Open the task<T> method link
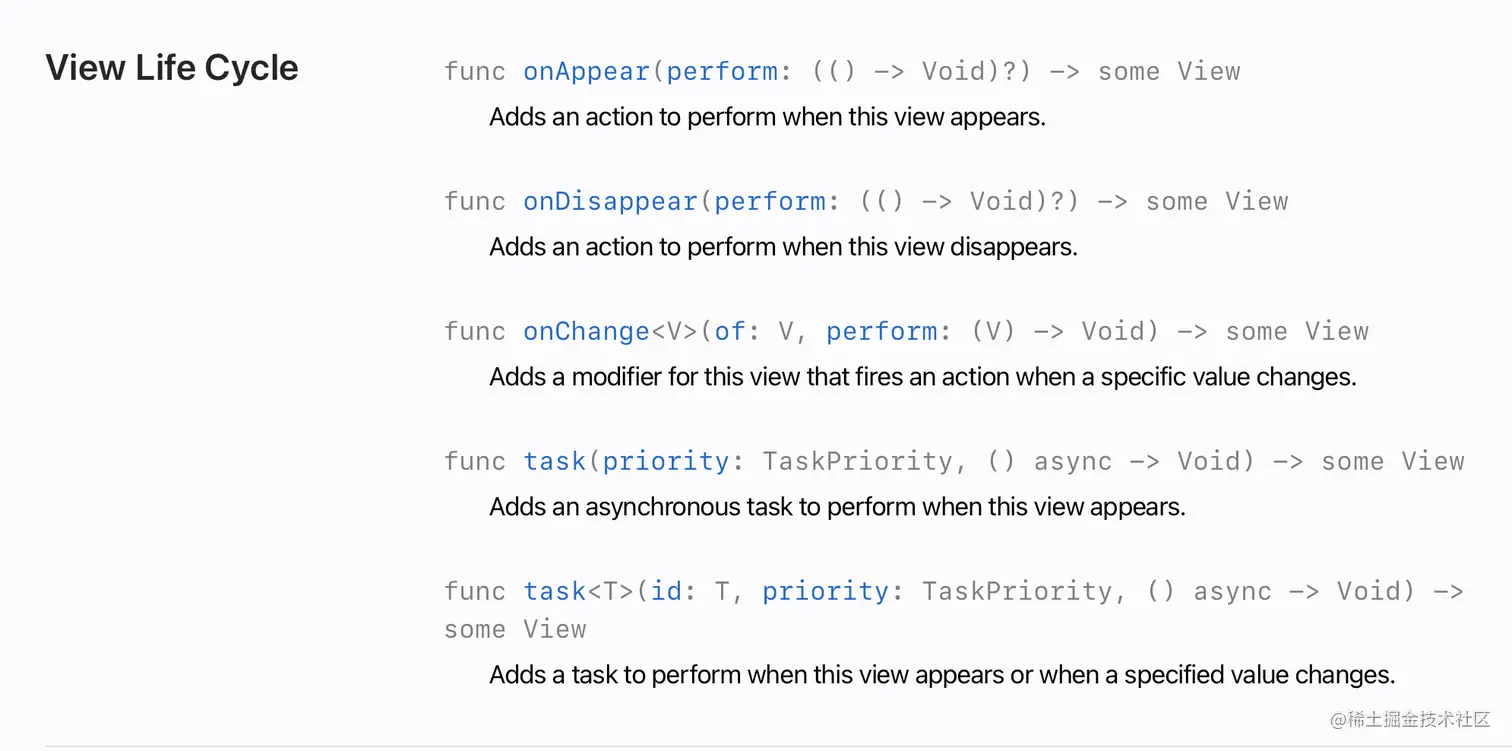This screenshot has height=751, width=1512. 554,592
